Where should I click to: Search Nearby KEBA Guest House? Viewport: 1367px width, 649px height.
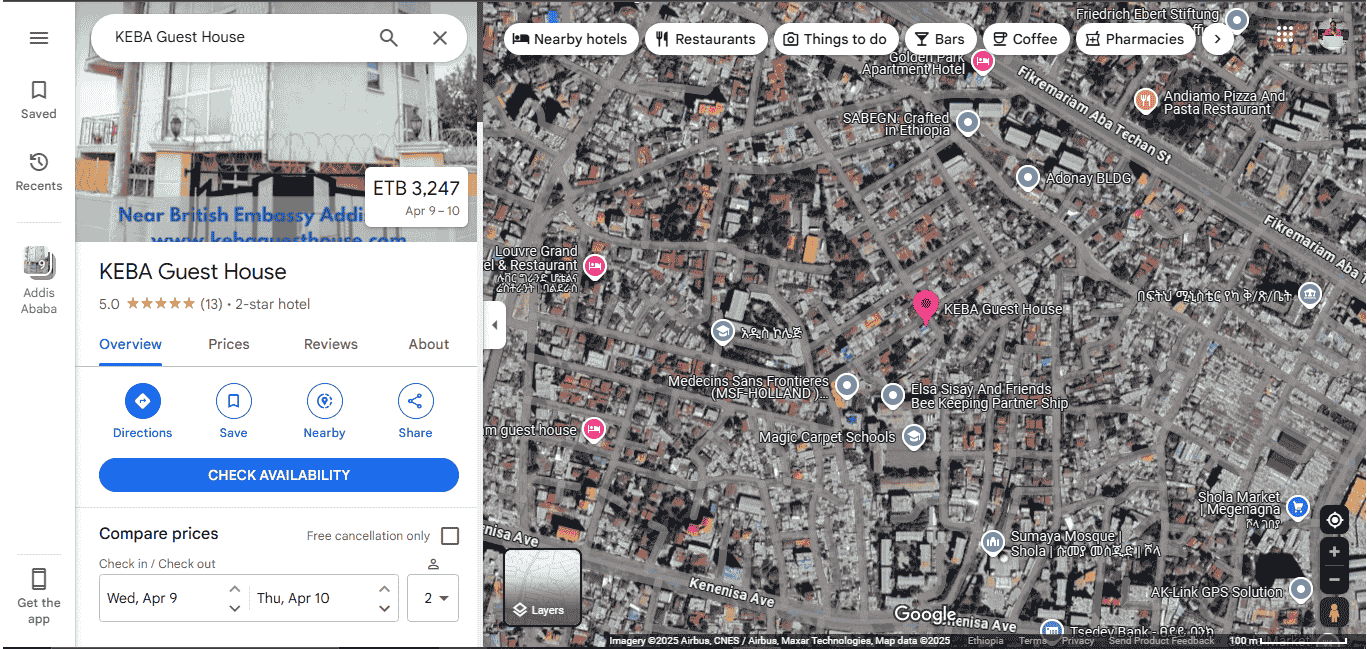pos(324,411)
